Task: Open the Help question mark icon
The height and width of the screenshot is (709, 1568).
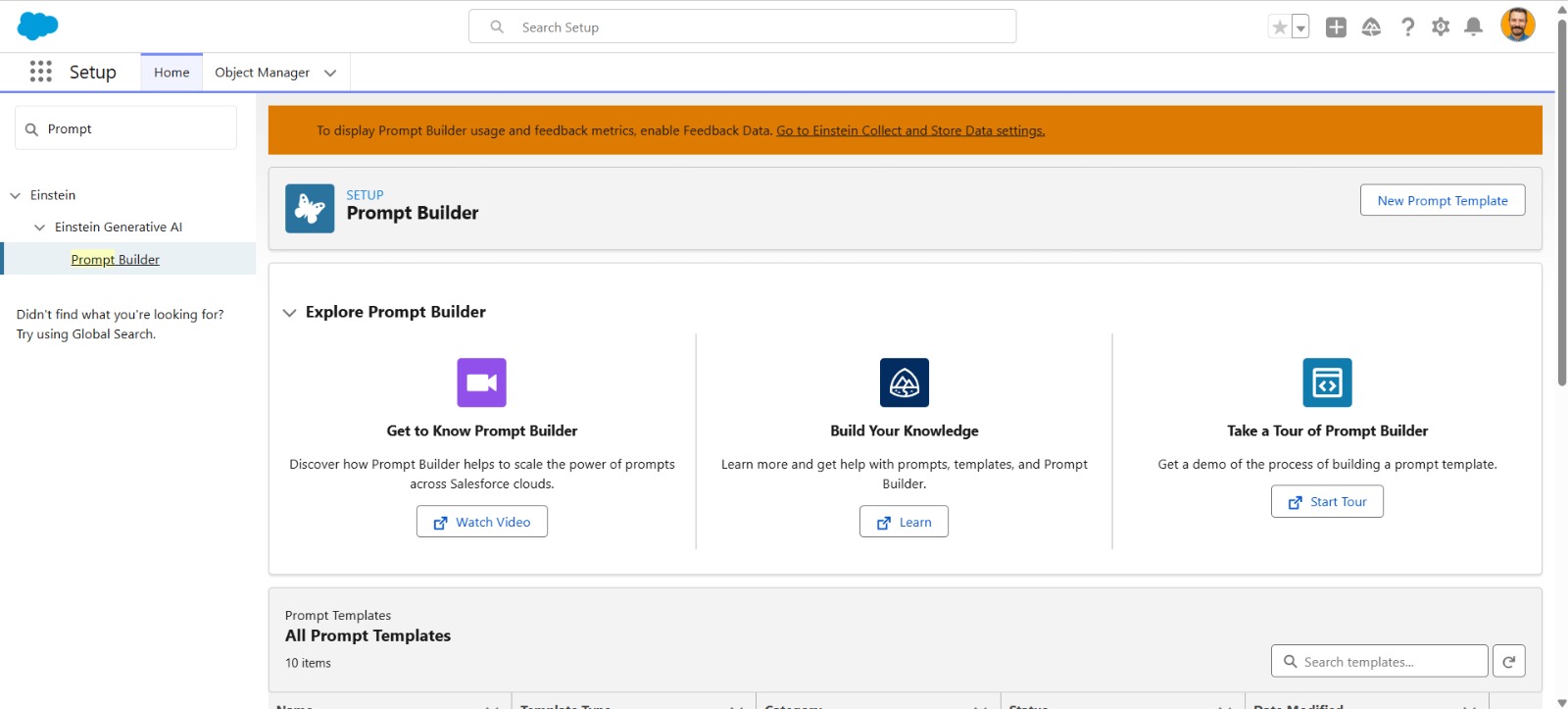Action: (x=1407, y=27)
